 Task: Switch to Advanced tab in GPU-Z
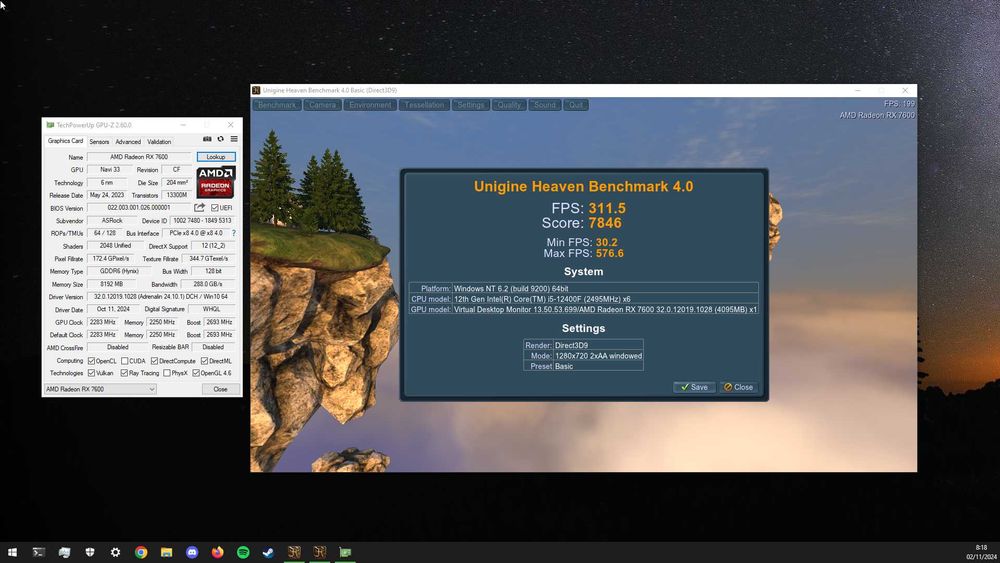128,142
